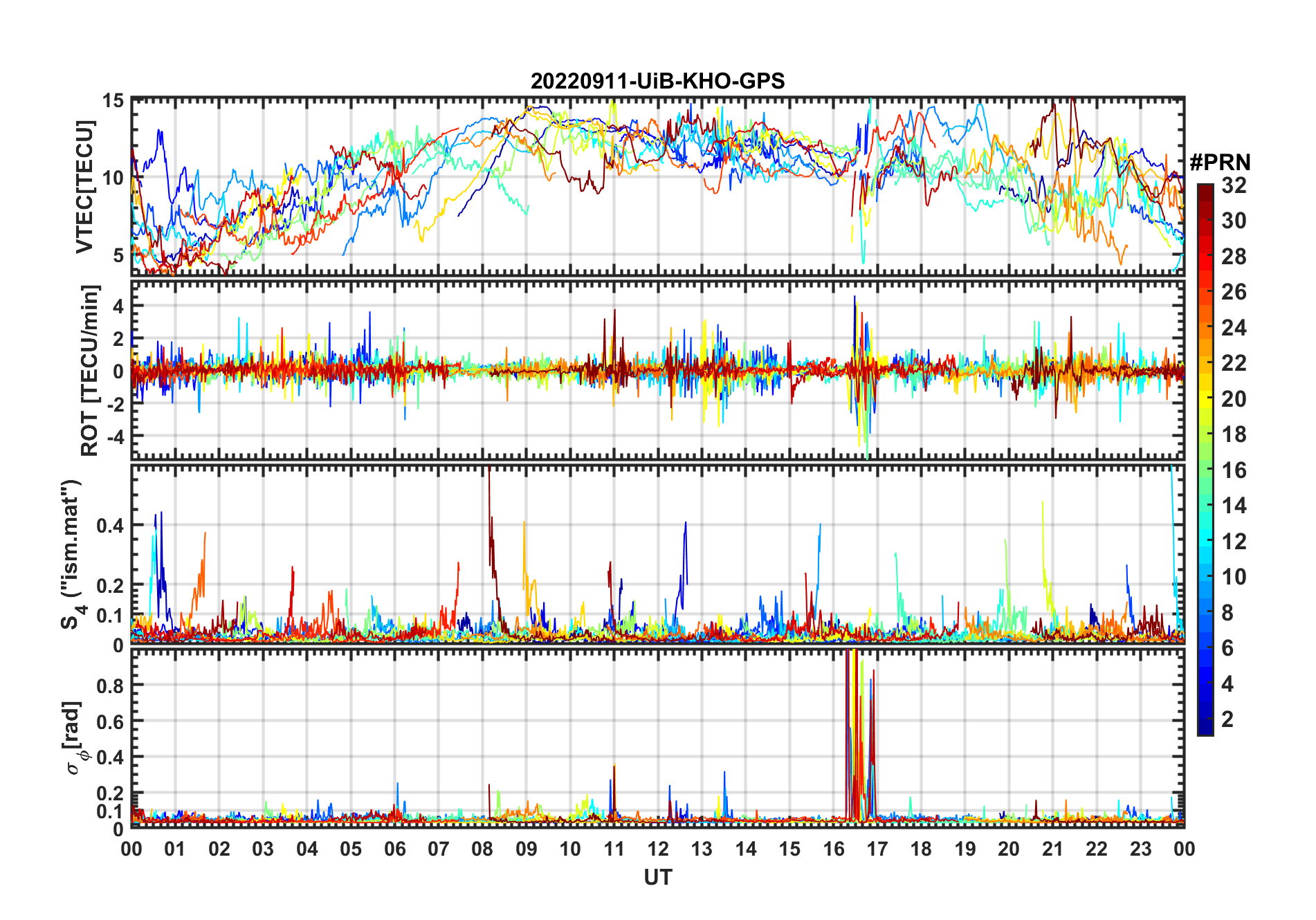Pick UT hour tick label 15
Screen dimensions: 1316x920
click(x=789, y=849)
